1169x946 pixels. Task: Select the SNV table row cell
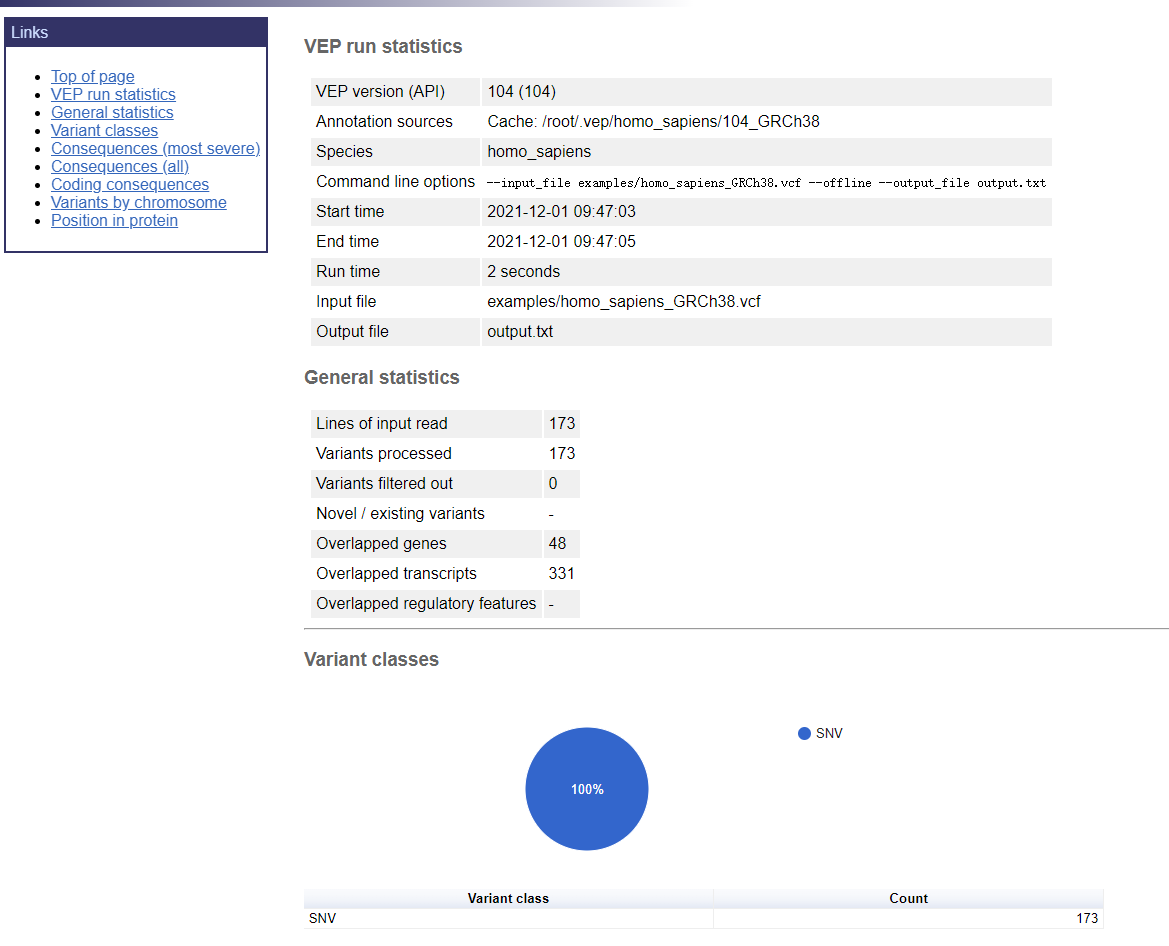click(x=508, y=918)
